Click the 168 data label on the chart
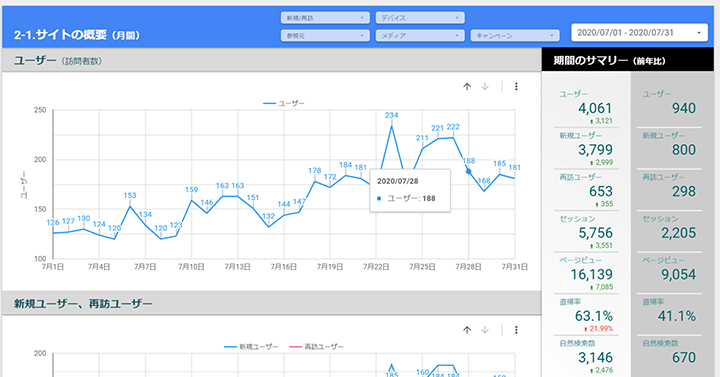720x377 pixels. (484, 180)
